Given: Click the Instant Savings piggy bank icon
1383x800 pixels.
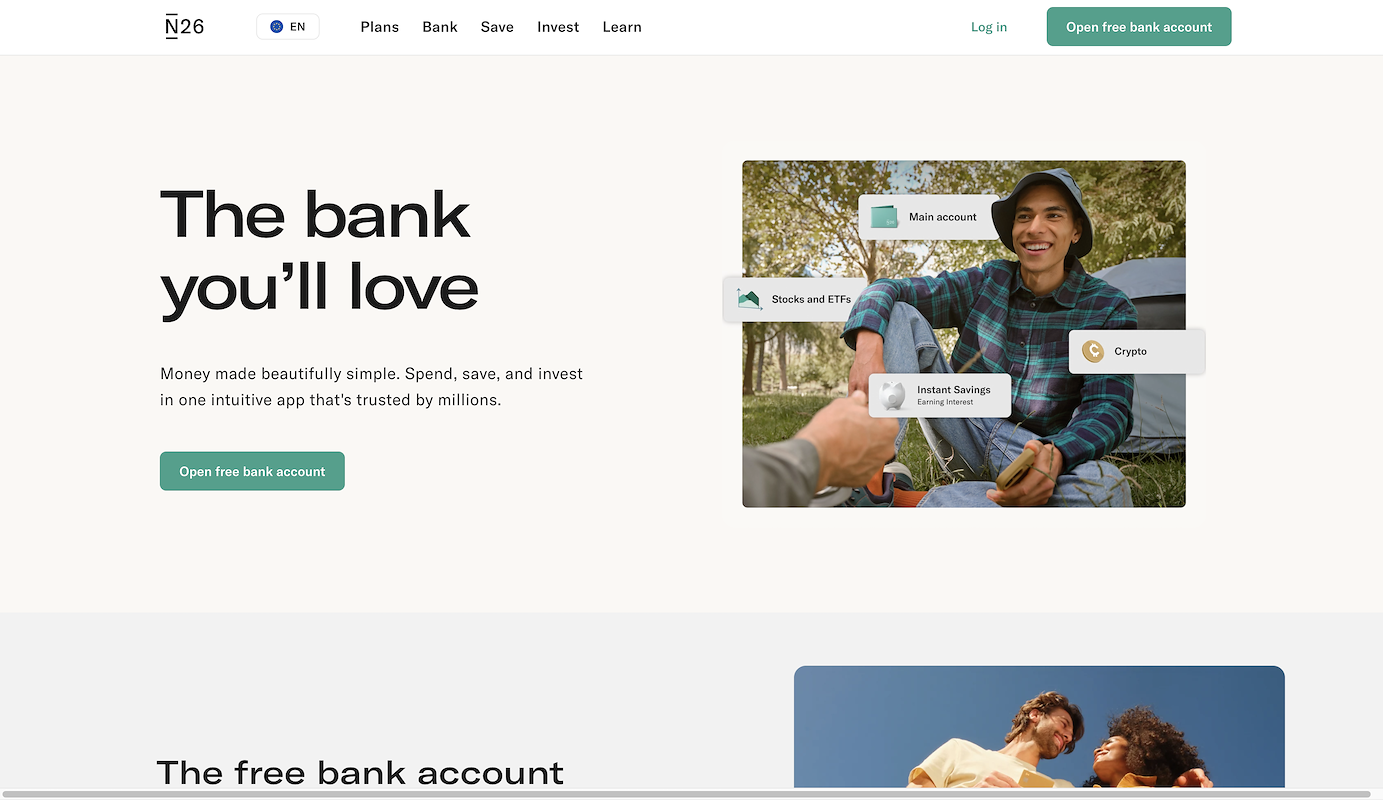Looking at the screenshot, I should pos(893,395).
